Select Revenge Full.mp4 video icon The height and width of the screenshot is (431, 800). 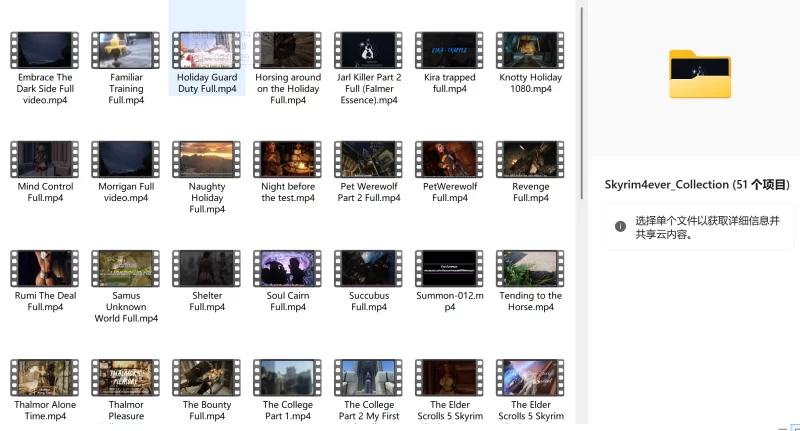(530, 159)
